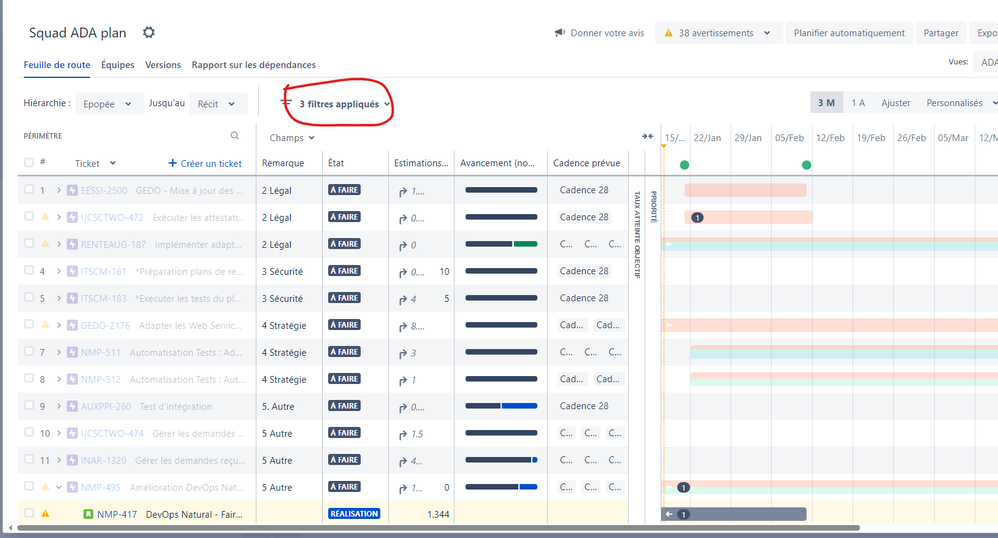Click the Ajuster button

click(896, 103)
